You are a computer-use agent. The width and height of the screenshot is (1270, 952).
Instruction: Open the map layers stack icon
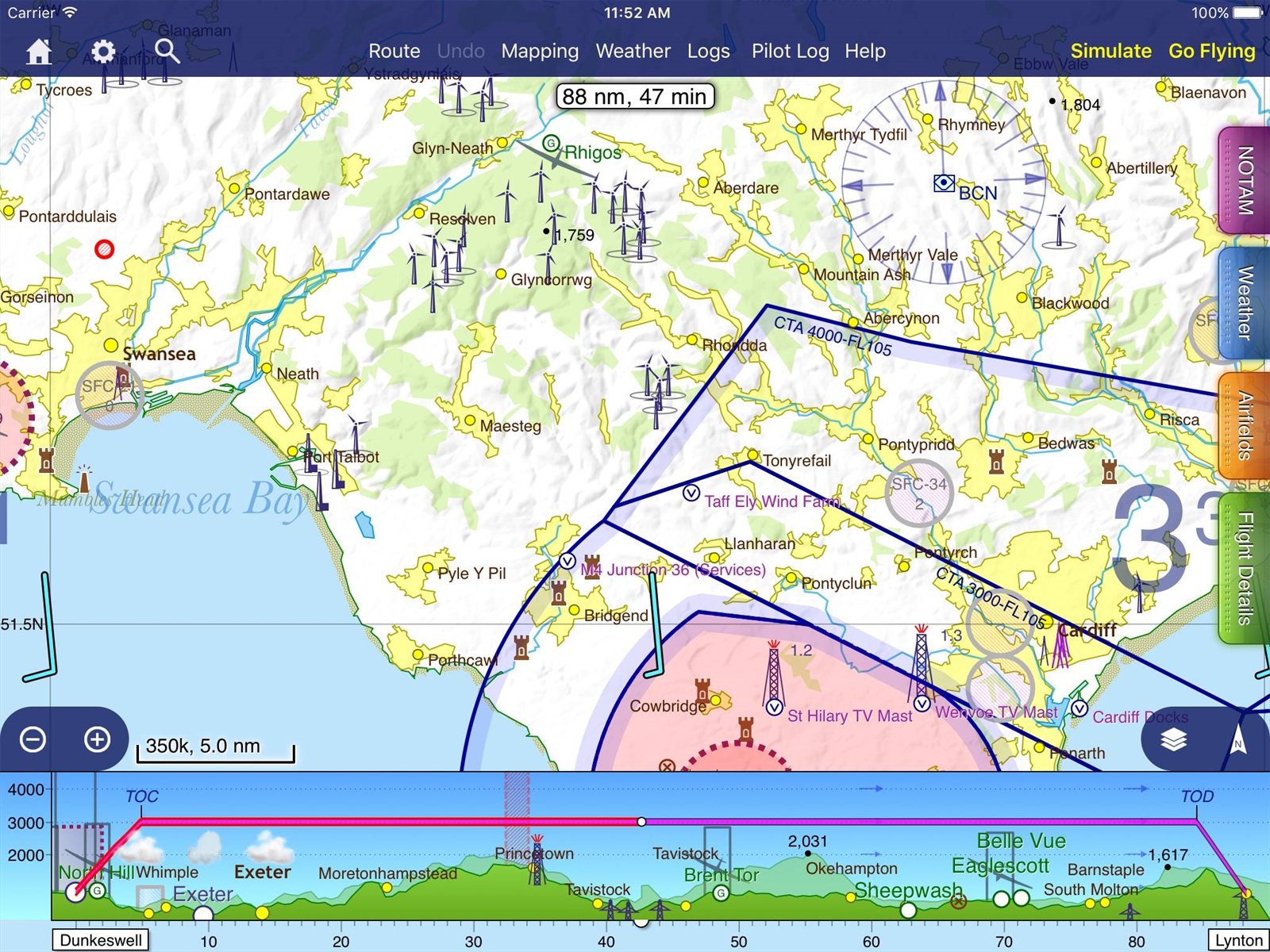pyautogui.click(x=1173, y=739)
